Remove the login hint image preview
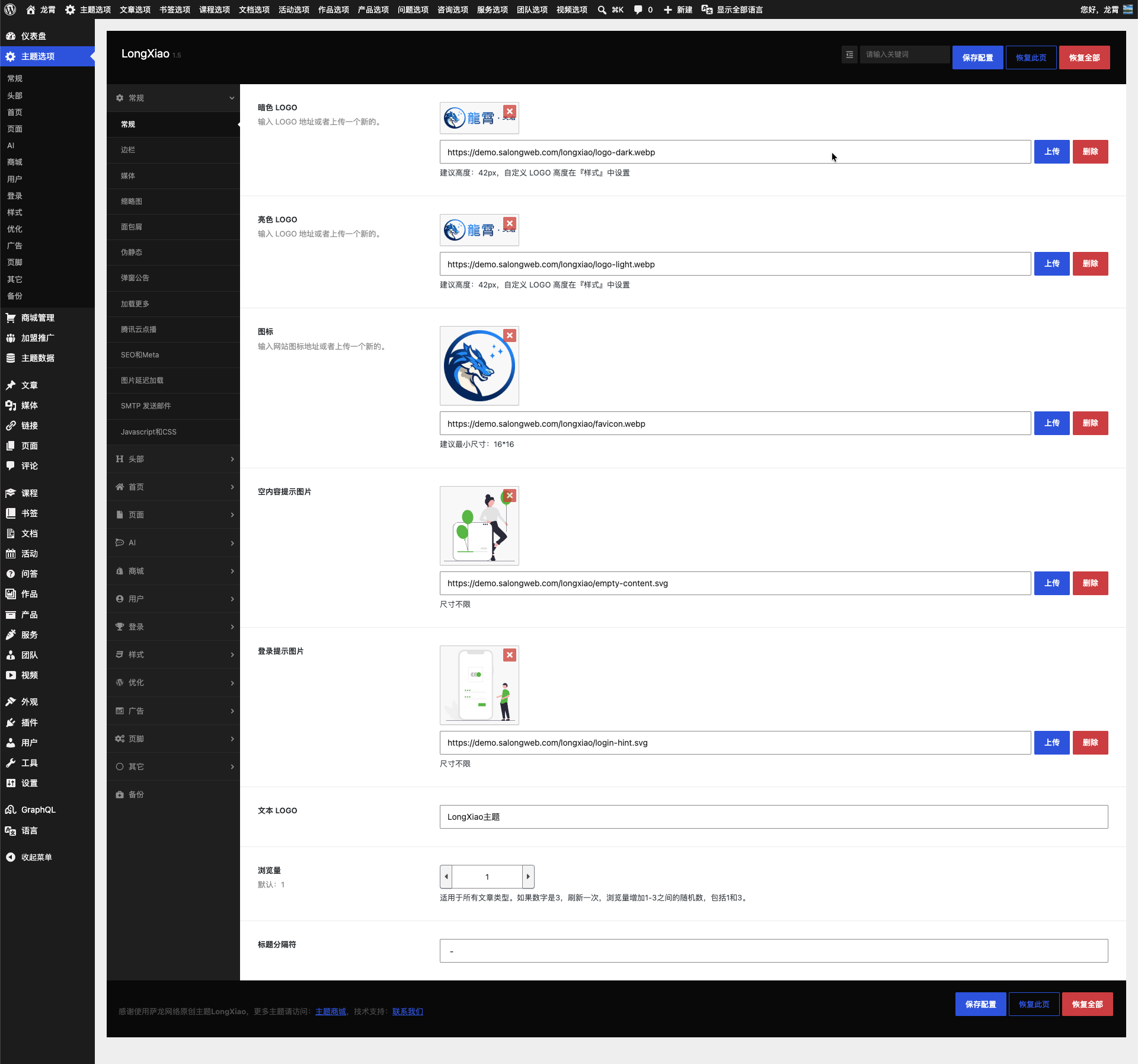 tap(510, 655)
